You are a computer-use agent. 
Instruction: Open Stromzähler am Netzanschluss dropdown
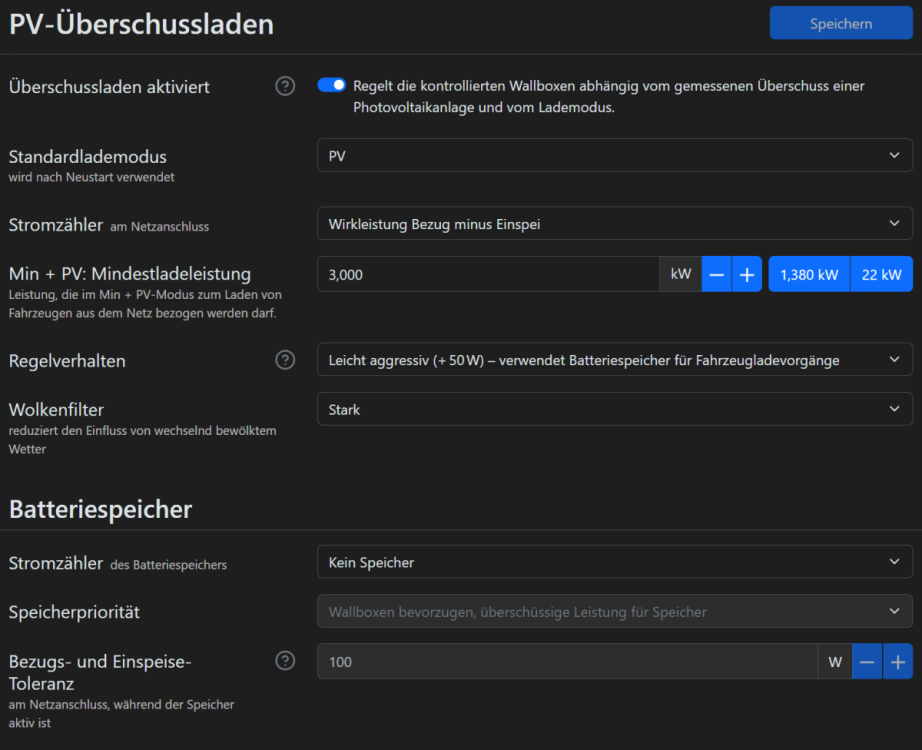coord(614,224)
